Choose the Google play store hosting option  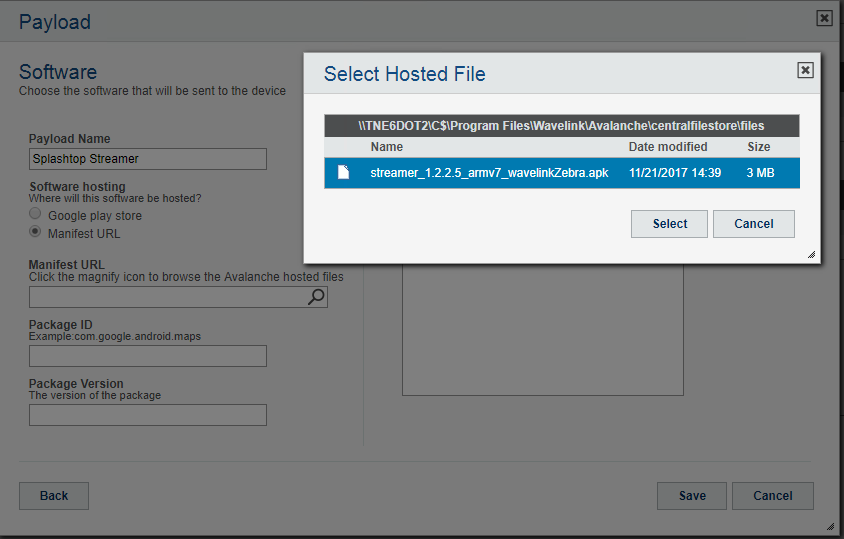tap(36, 215)
